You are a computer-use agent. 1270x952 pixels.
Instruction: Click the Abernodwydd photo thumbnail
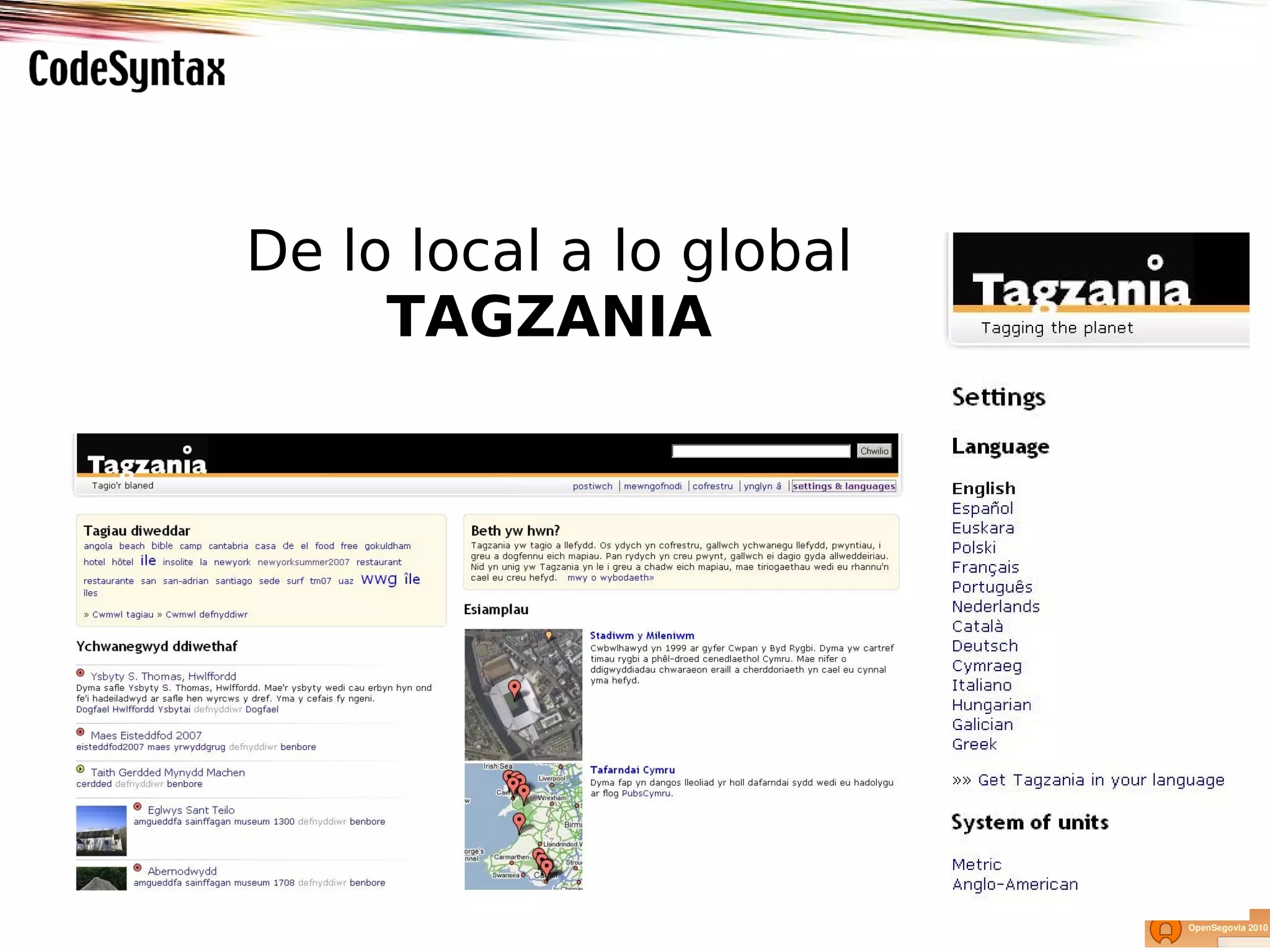pyautogui.click(x=101, y=878)
